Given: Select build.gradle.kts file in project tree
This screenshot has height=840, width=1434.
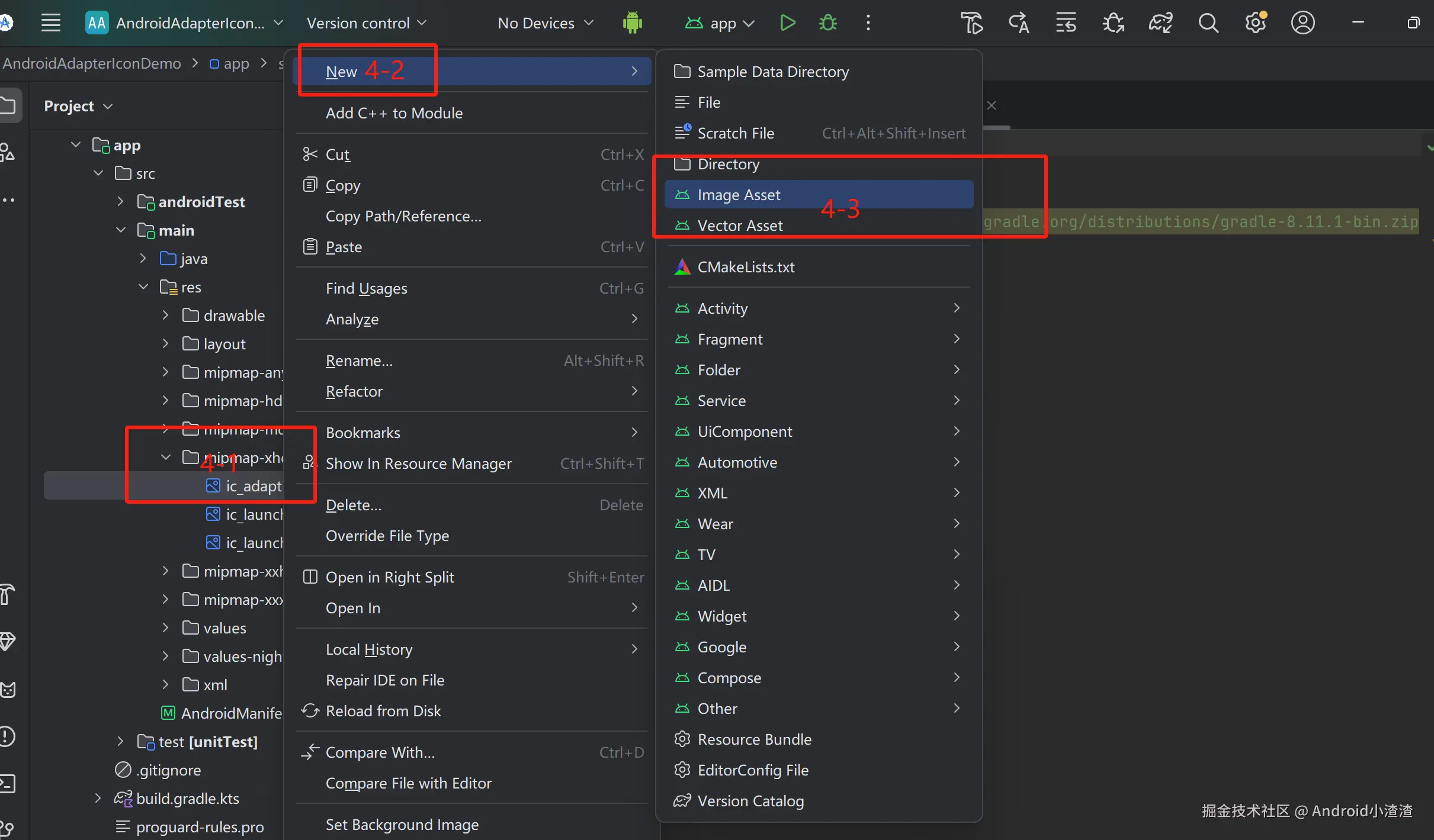Looking at the screenshot, I should (x=187, y=799).
